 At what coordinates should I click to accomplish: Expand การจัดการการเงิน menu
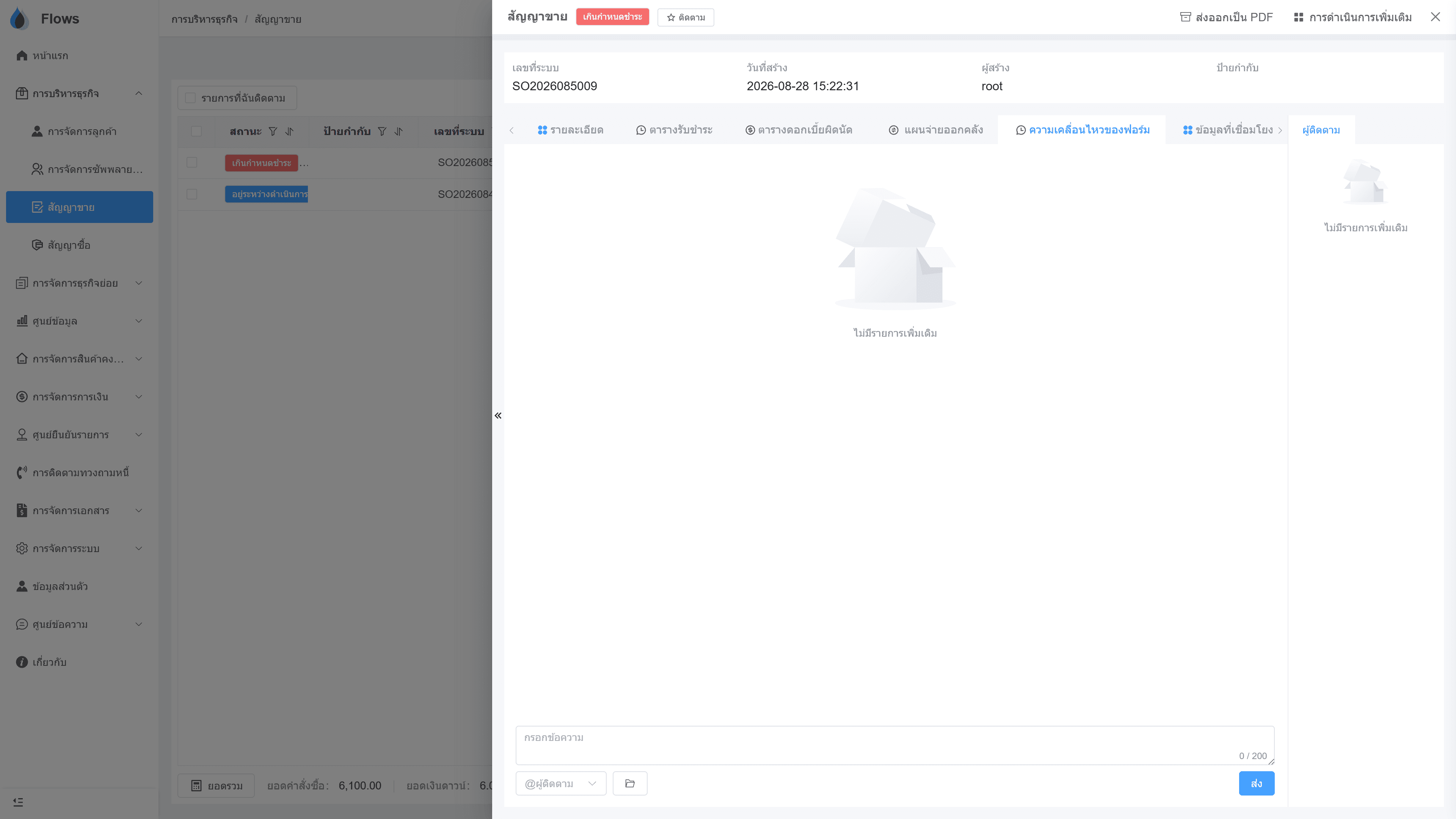[x=79, y=396]
